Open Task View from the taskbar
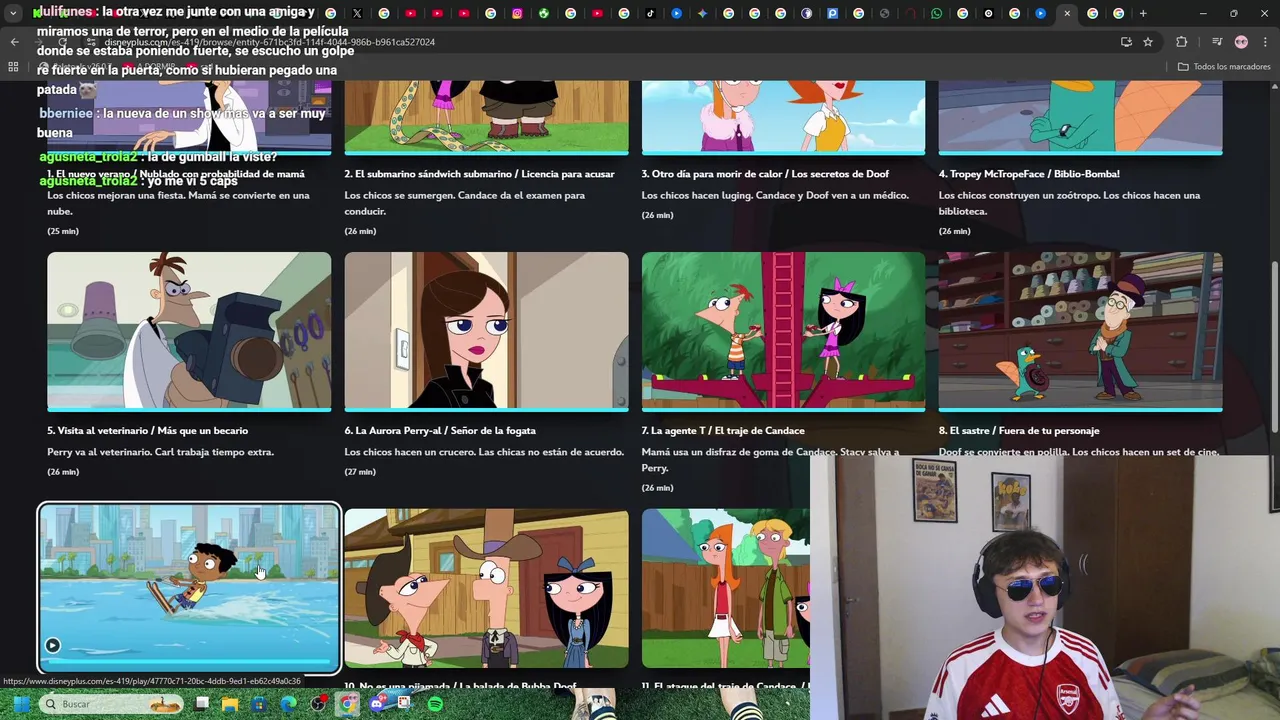The width and height of the screenshot is (1280, 720). (201, 704)
